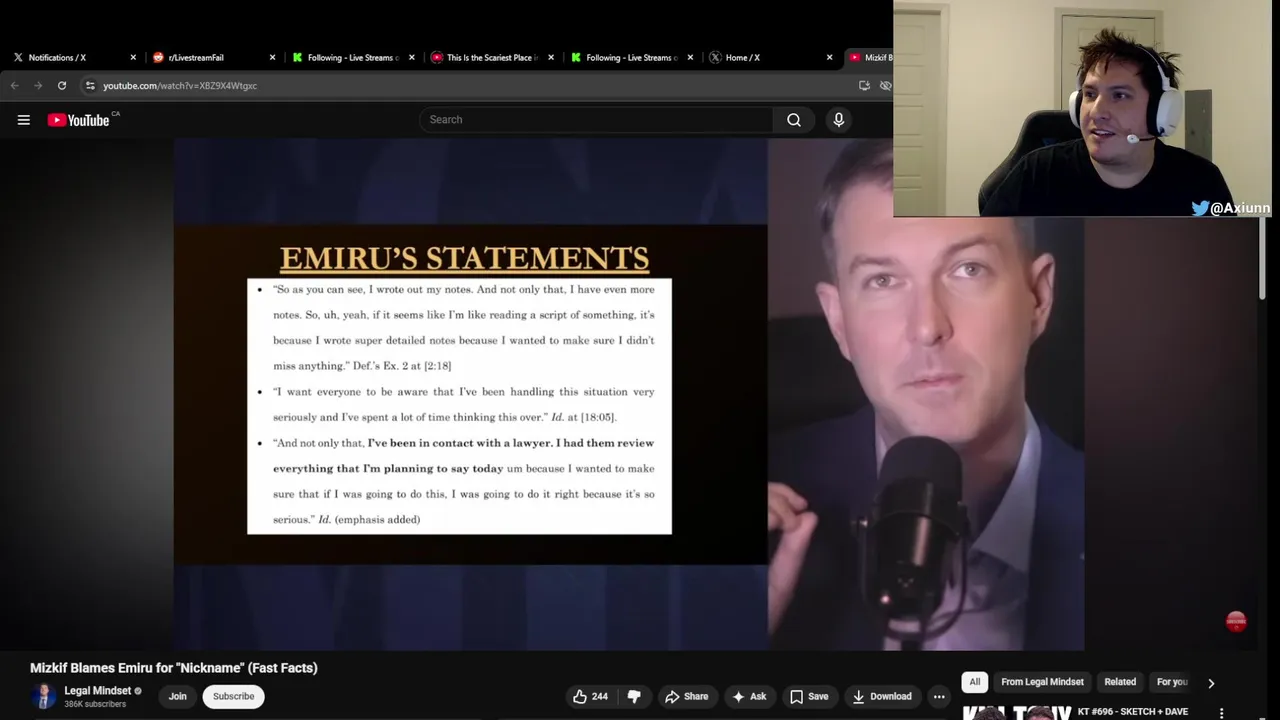Screen dimensions: 1280x720
Task: Click the Mizkif Blames Emiru video title
Action: point(173,668)
